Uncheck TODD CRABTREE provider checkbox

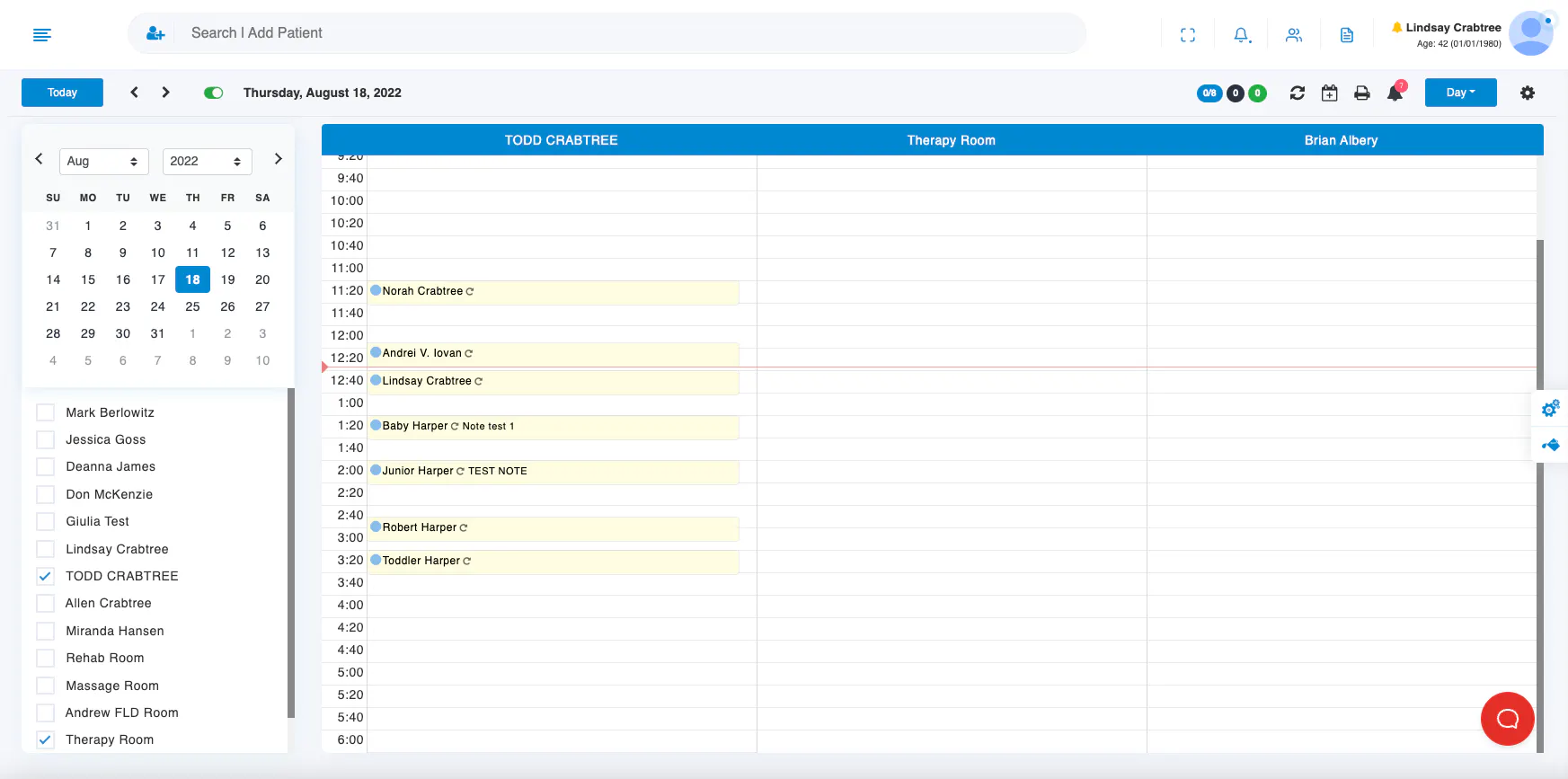point(45,576)
